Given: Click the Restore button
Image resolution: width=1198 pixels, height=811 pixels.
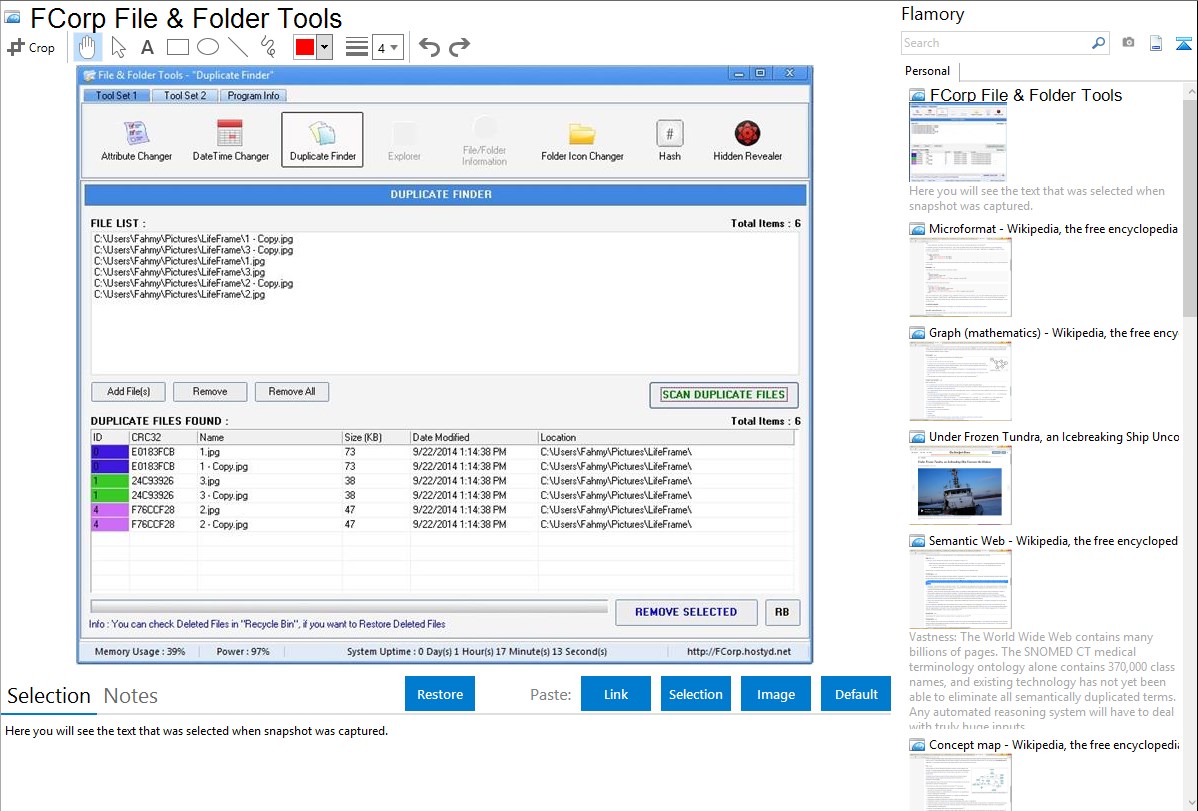Looking at the screenshot, I should (440, 694).
